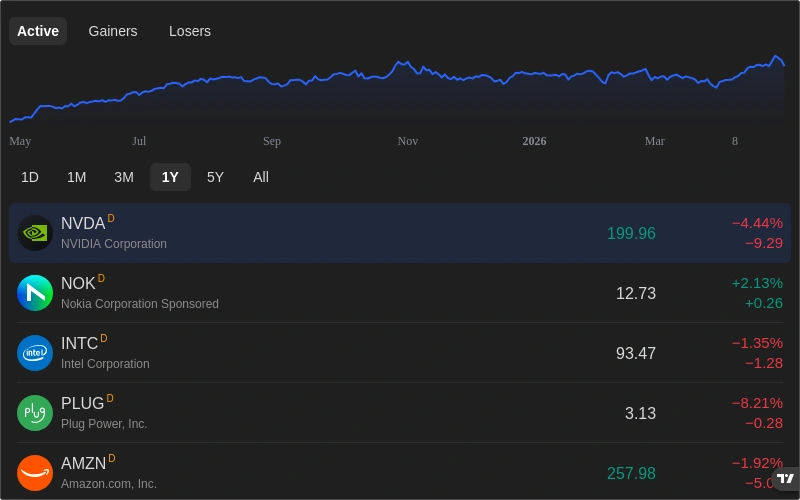Open the TradingView logo badge
This screenshot has height=500, width=800.
point(786,479)
